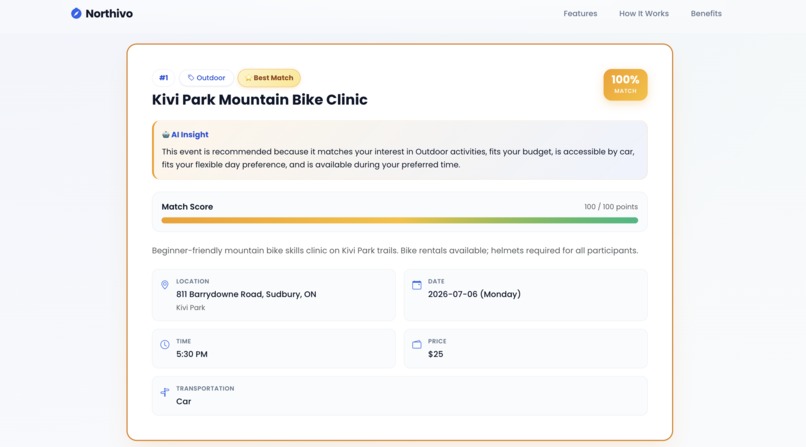Click the PRICE field label
The image size is (806, 447).
tap(437, 341)
